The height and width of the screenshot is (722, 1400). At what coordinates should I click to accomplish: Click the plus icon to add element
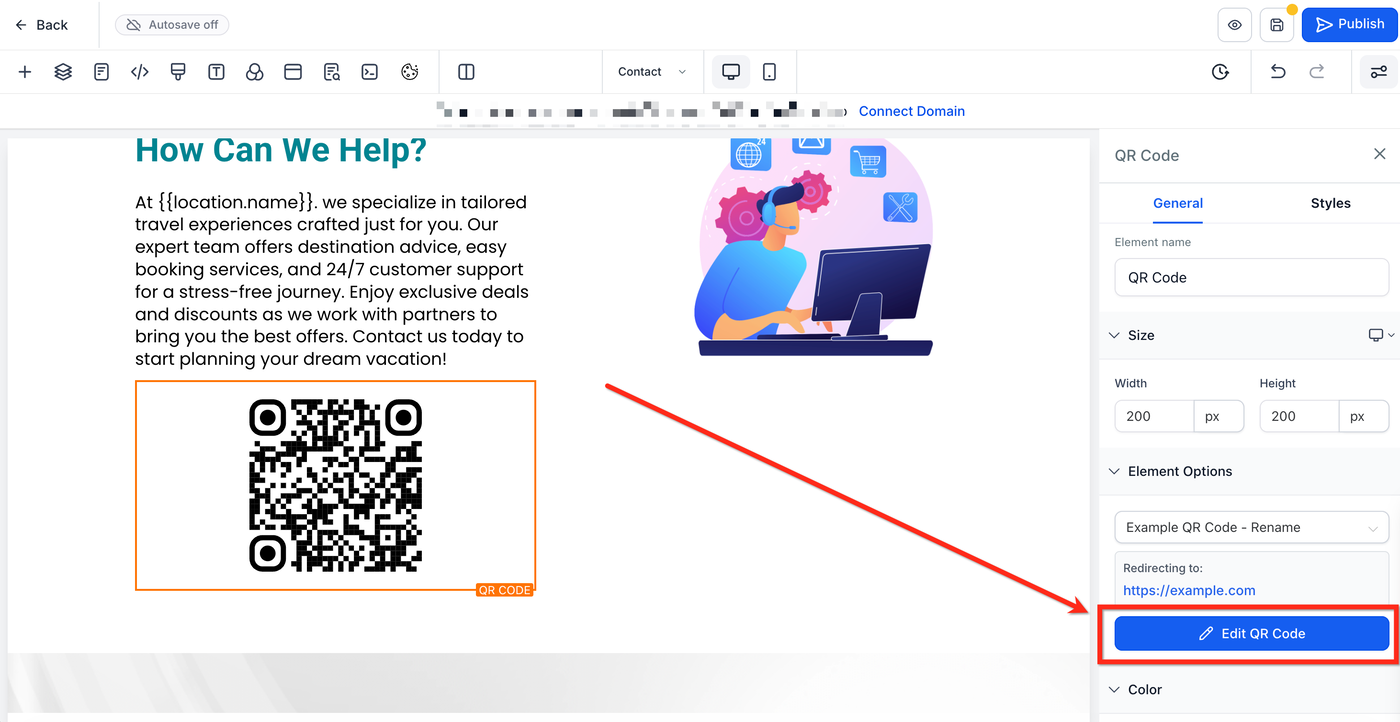coord(25,72)
